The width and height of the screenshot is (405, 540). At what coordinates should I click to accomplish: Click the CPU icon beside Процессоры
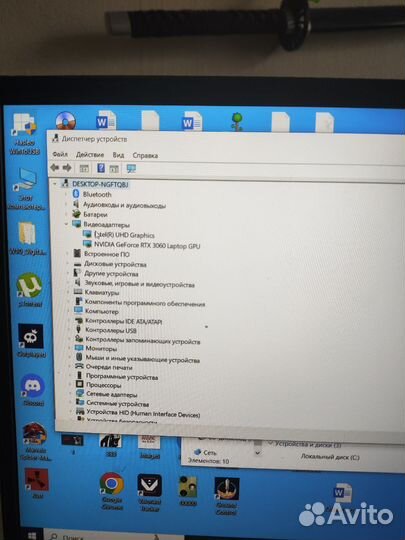[x=80, y=384]
